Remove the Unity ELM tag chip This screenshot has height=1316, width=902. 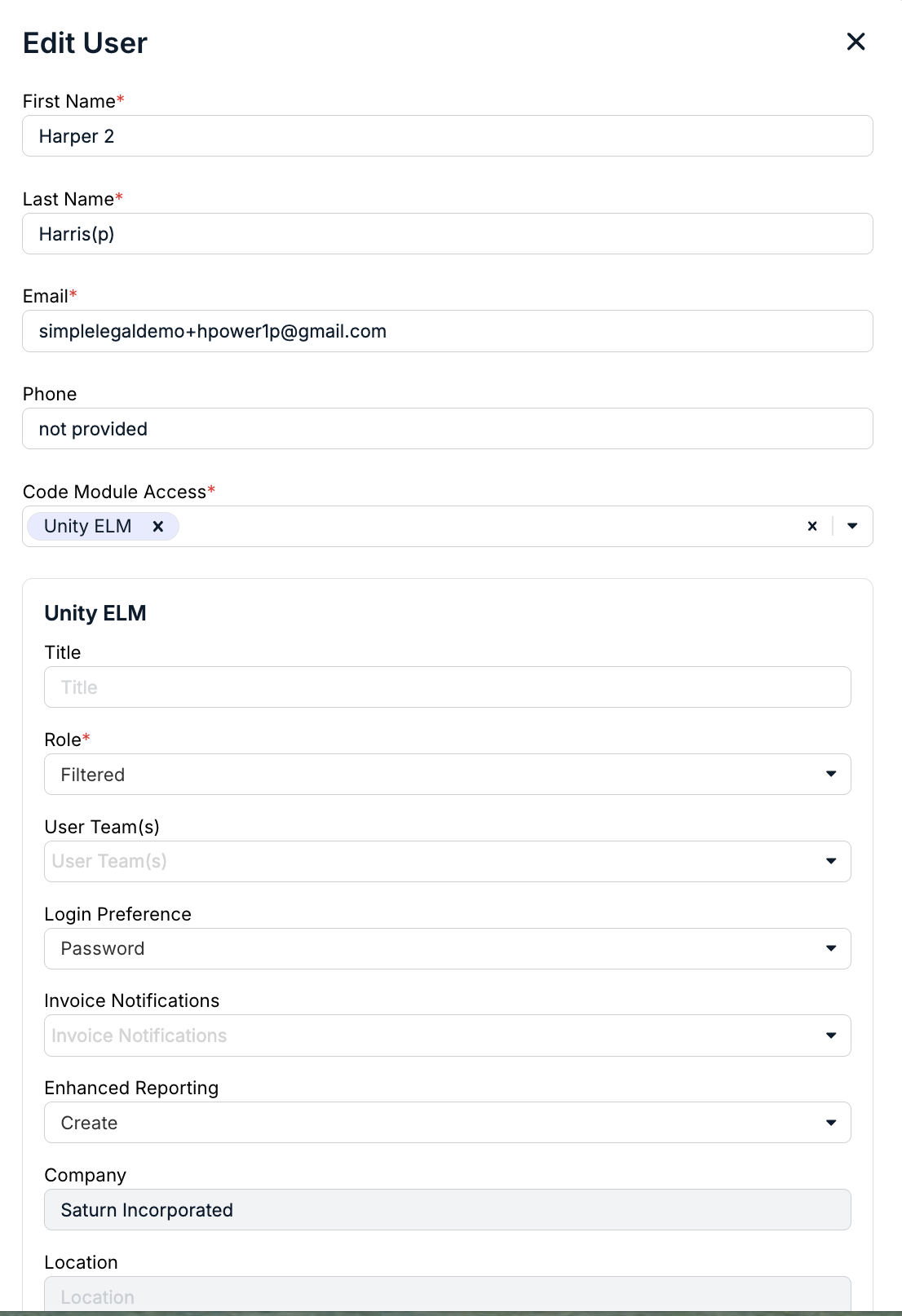pyautogui.click(x=158, y=527)
